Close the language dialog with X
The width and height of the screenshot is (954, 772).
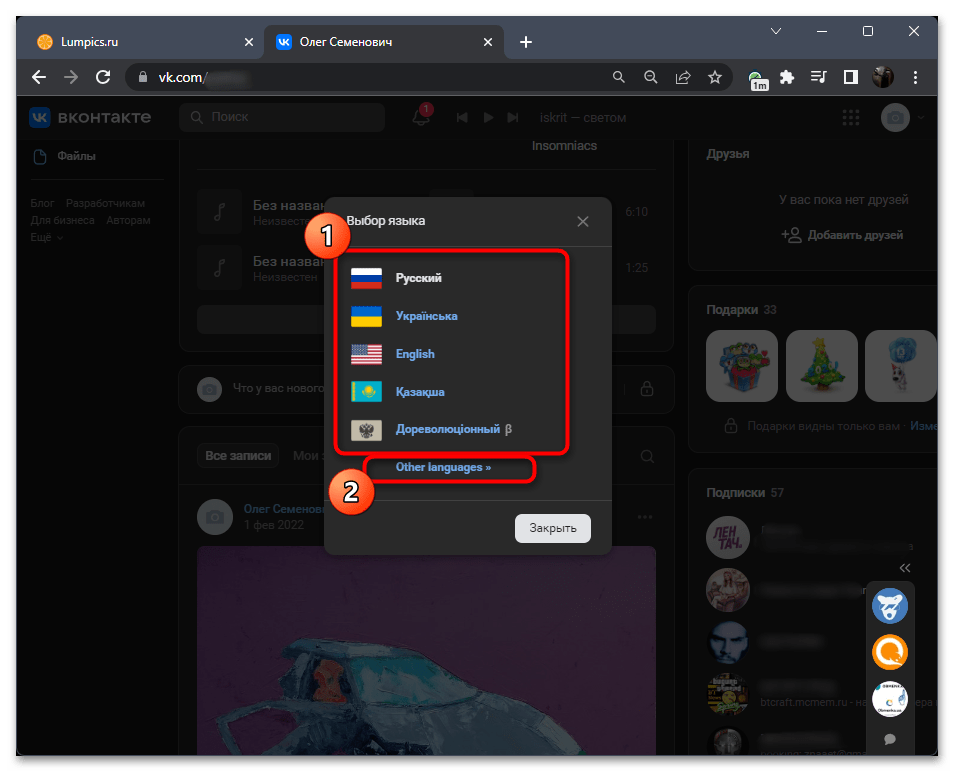point(583,221)
